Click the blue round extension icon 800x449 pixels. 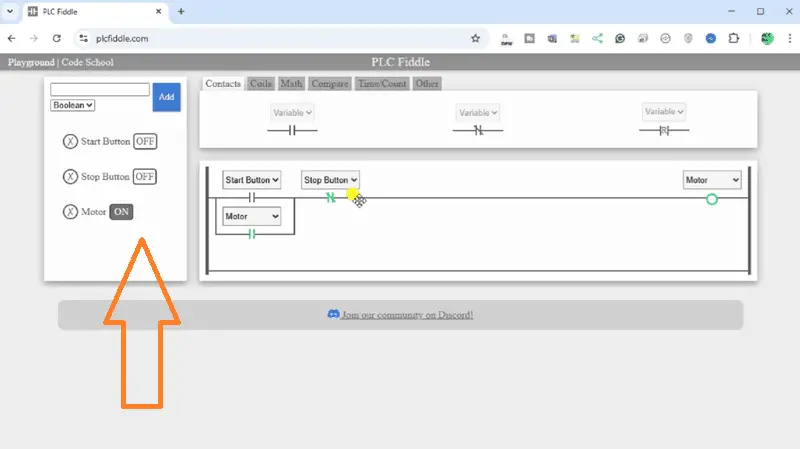(x=711, y=38)
